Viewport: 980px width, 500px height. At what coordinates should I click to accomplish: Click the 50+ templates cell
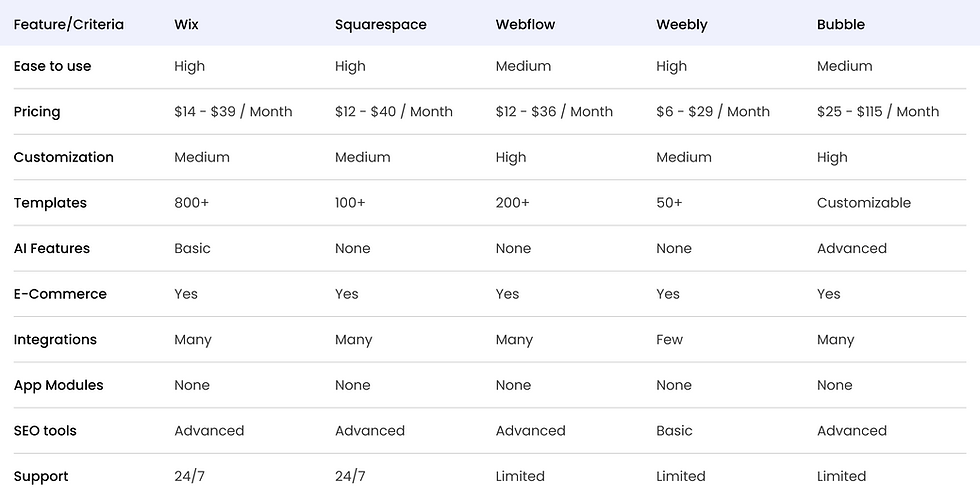(669, 202)
